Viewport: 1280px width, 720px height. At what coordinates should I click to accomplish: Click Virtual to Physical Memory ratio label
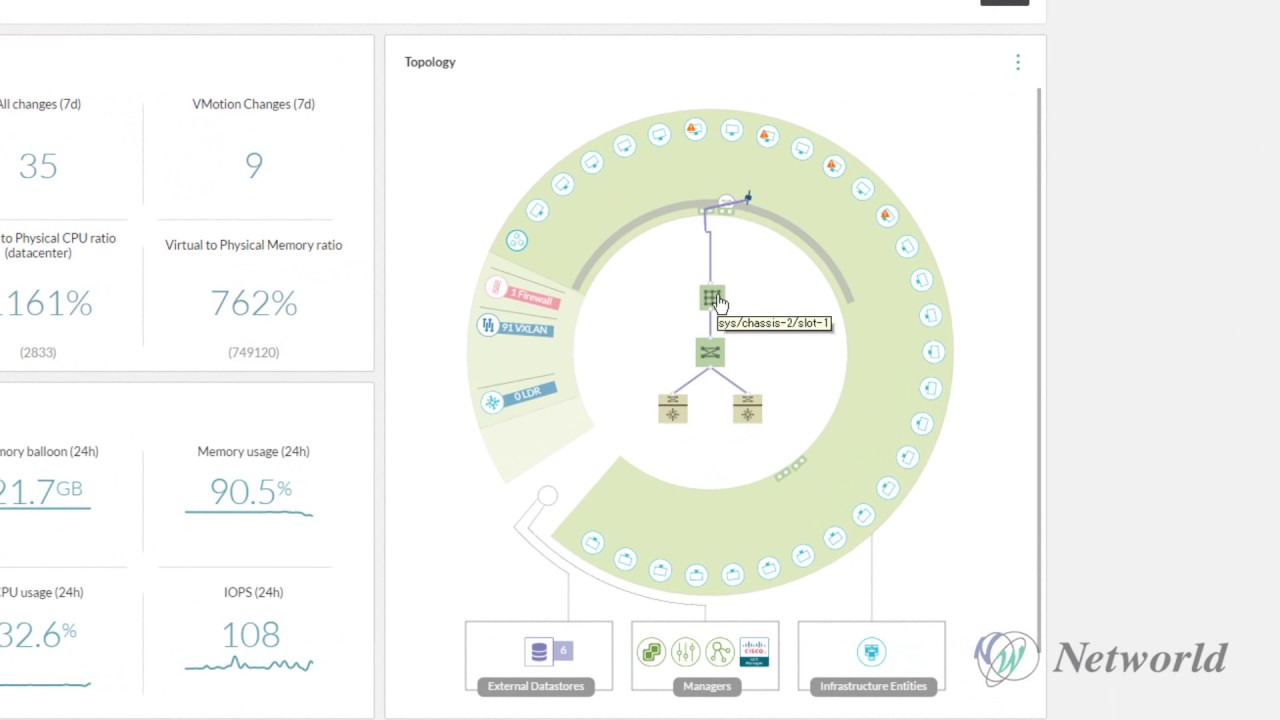(254, 245)
